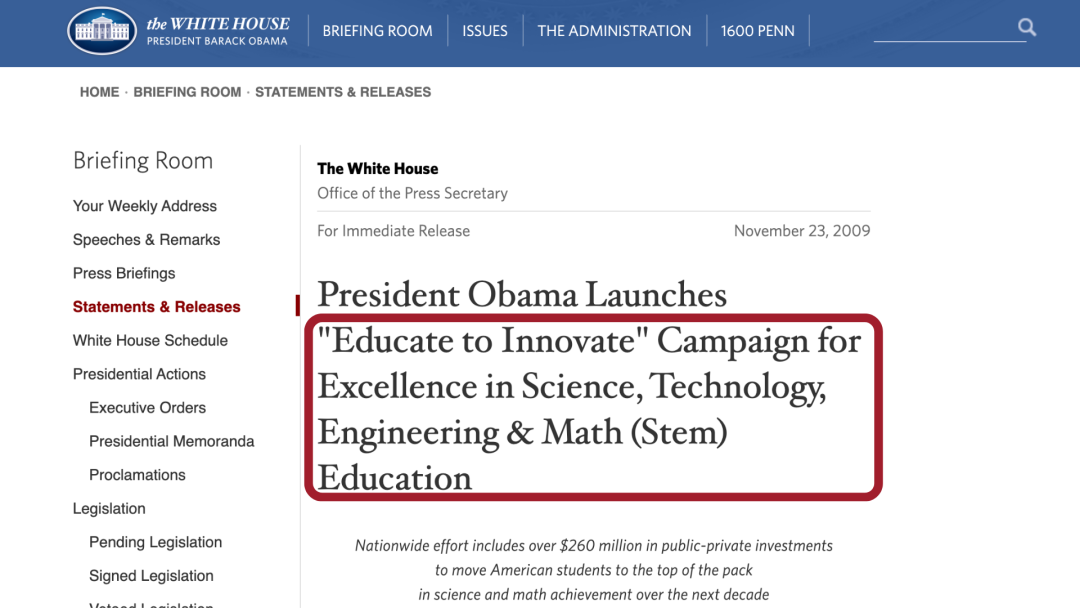Image resolution: width=1080 pixels, height=608 pixels.
Task: Open The Administration nav menu
Action: (x=614, y=31)
